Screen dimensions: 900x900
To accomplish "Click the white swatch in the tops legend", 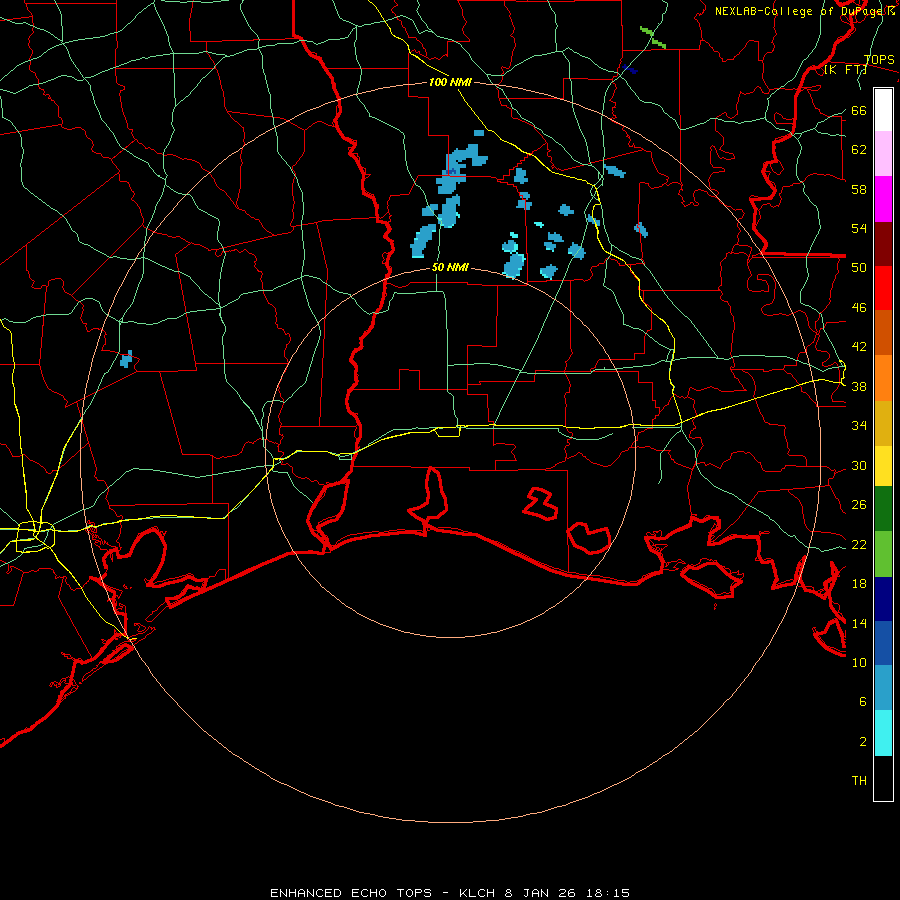I will point(883,110).
